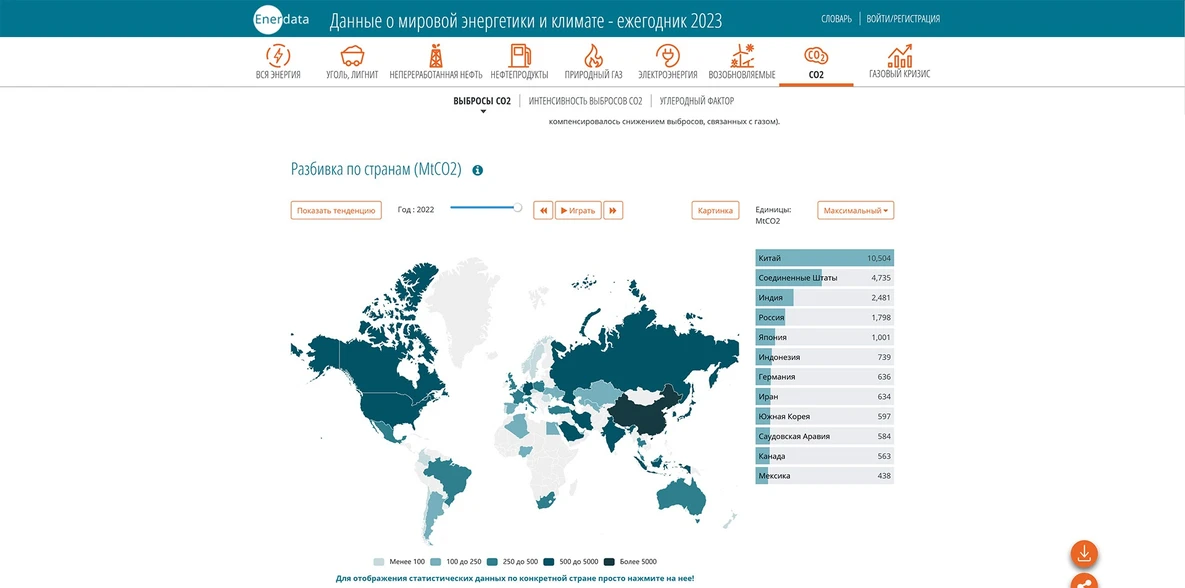Open the Вся энергия lightning icon
Screen dimensions: 1185x588
(278, 55)
